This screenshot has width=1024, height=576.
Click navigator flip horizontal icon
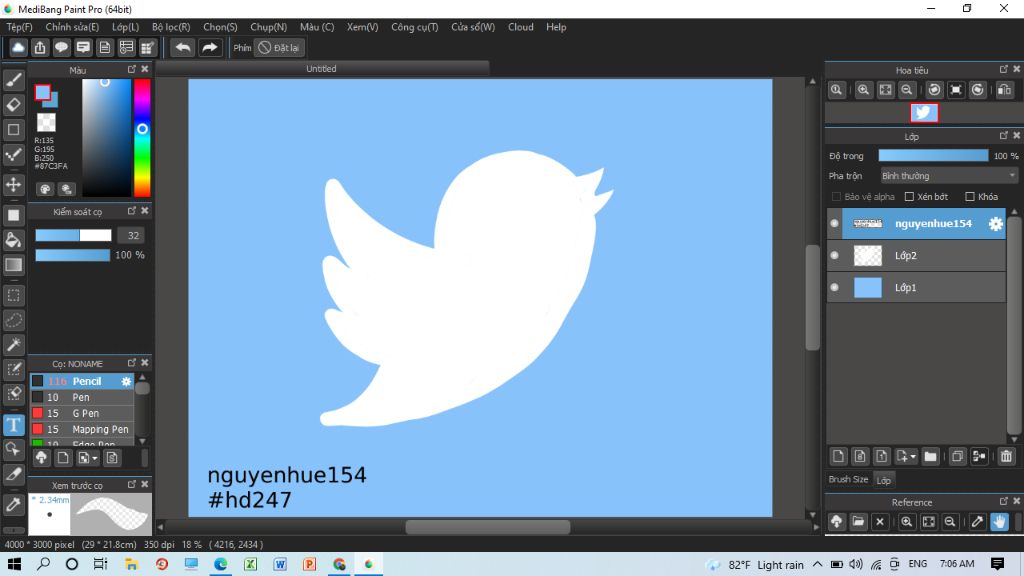[1004, 90]
